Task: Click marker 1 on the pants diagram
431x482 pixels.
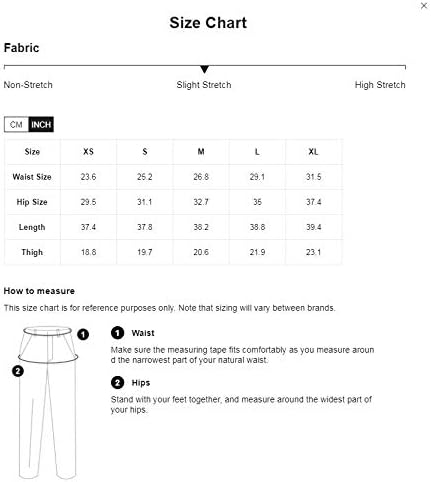Action: [x=83, y=334]
